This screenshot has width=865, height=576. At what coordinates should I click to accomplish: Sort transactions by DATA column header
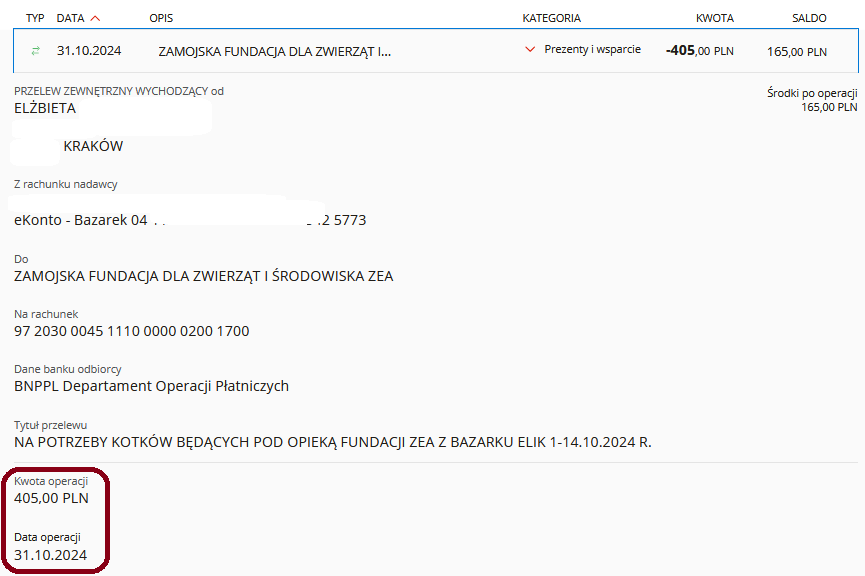pyautogui.click(x=70, y=18)
